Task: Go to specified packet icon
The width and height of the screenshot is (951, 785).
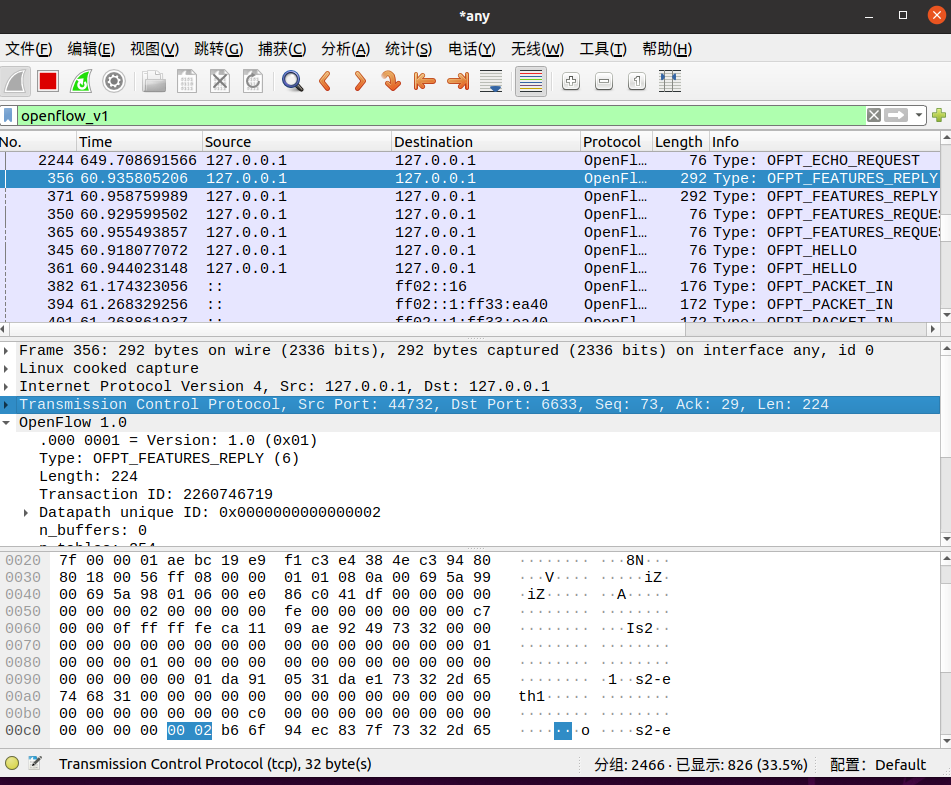Action: 392,81
